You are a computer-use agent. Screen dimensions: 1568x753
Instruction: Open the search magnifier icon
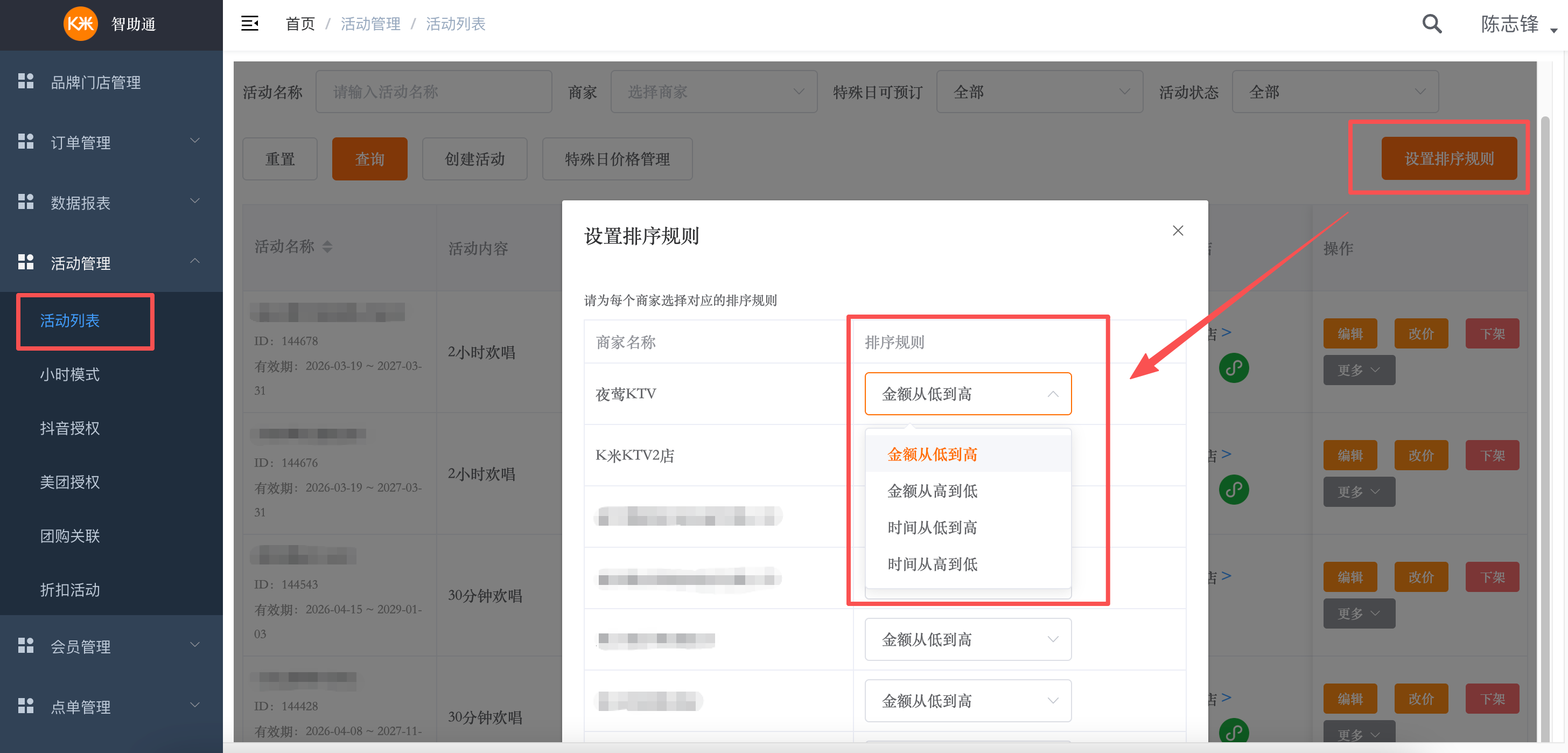pyautogui.click(x=1432, y=24)
